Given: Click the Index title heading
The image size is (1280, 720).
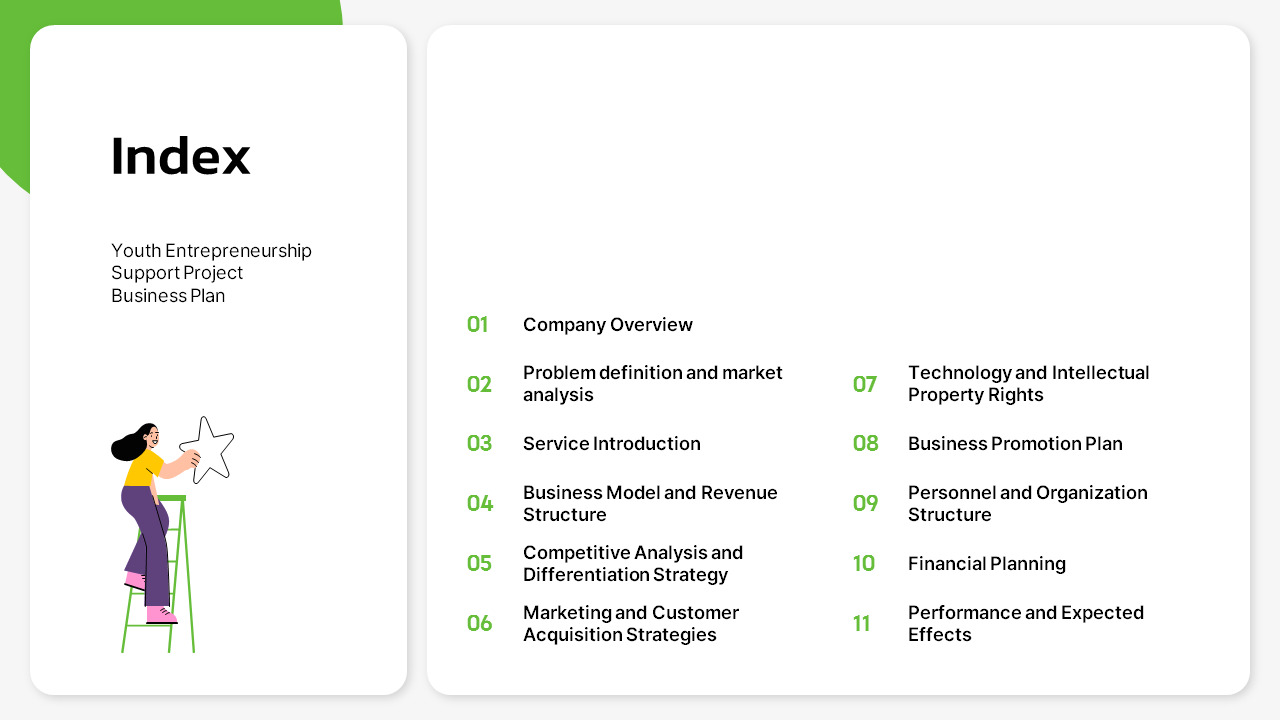Looking at the screenshot, I should [x=180, y=156].
